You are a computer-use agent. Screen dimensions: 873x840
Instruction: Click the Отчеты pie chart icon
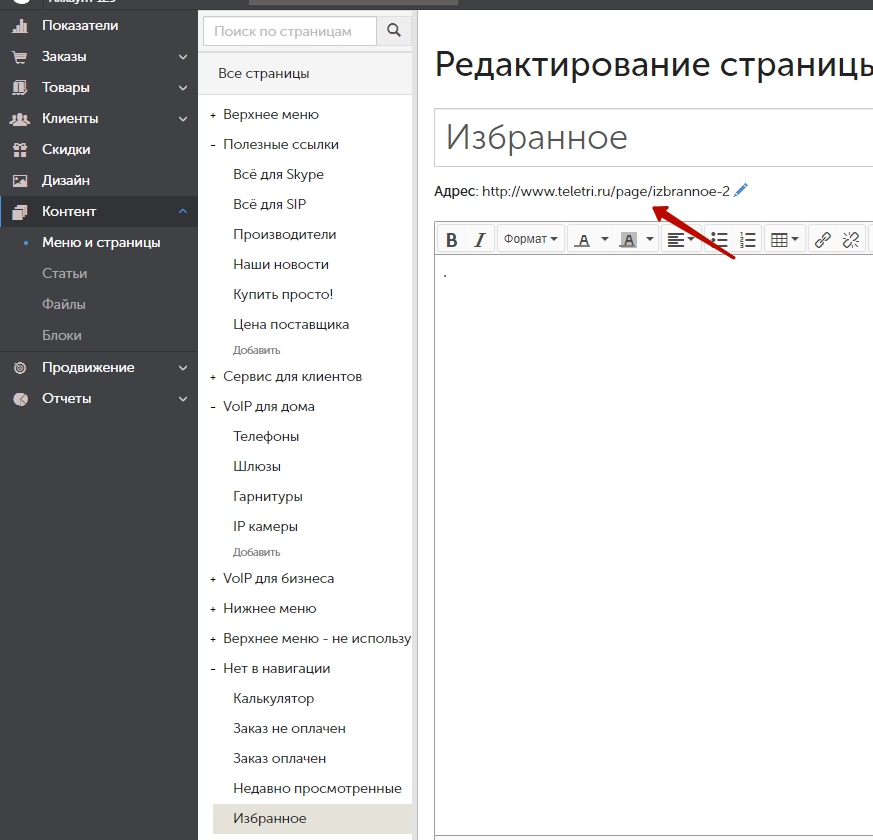tap(20, 399)
